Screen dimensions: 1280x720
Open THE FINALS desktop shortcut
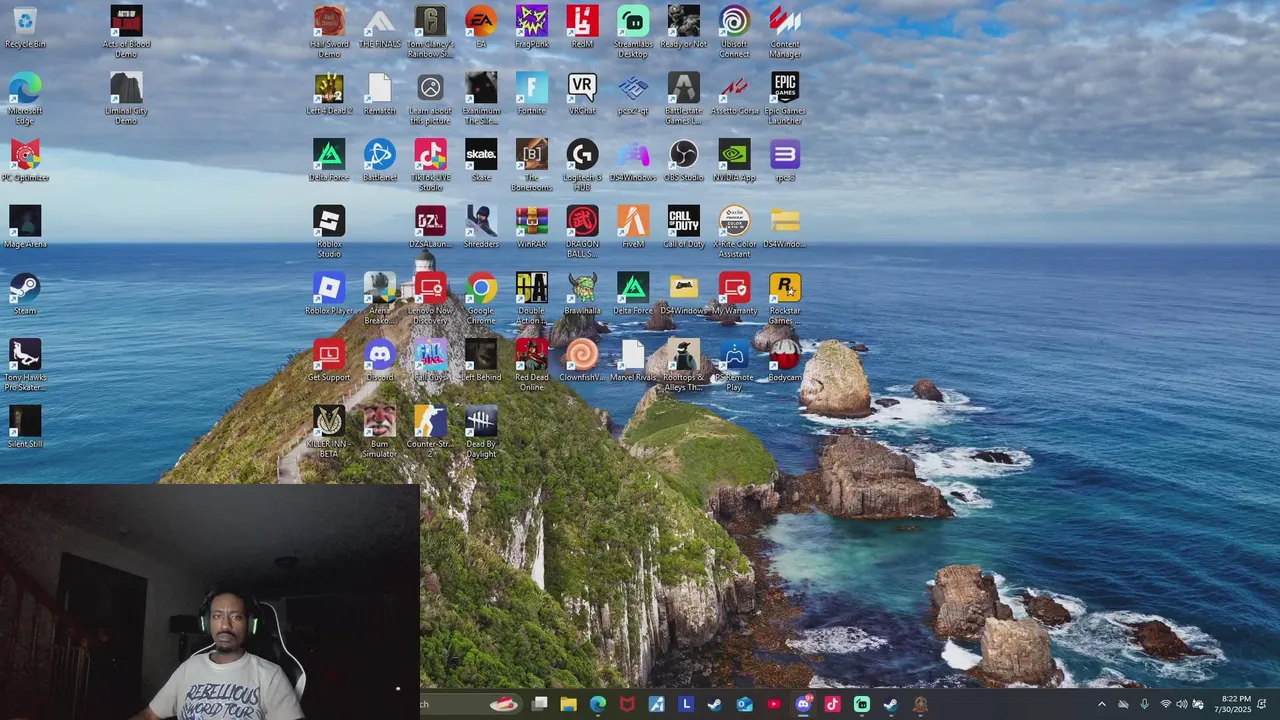coord(379,28)
